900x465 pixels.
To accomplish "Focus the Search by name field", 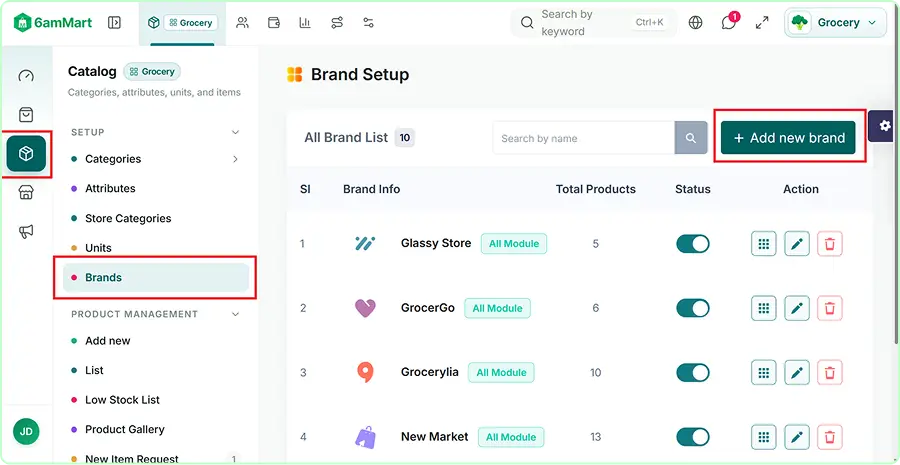I will [x=583, y=138].
